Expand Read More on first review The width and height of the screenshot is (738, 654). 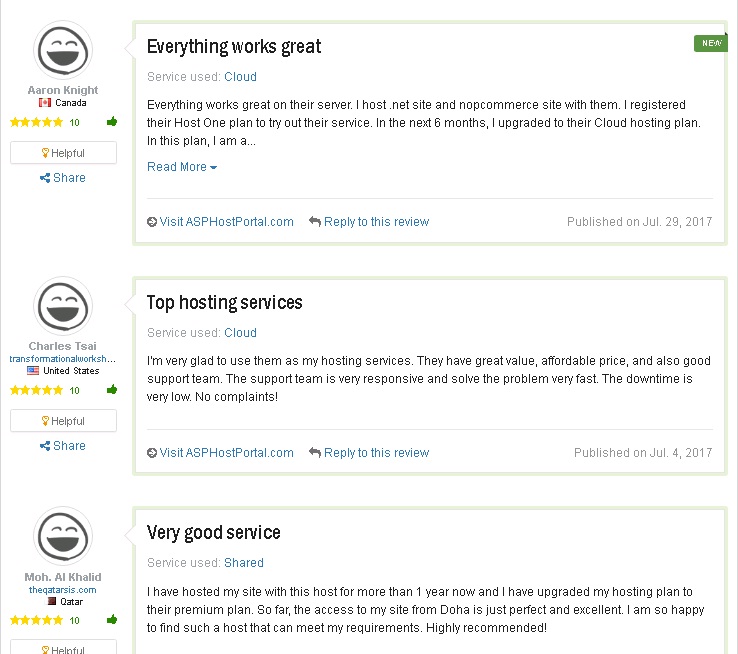click(x=182, y=167)
